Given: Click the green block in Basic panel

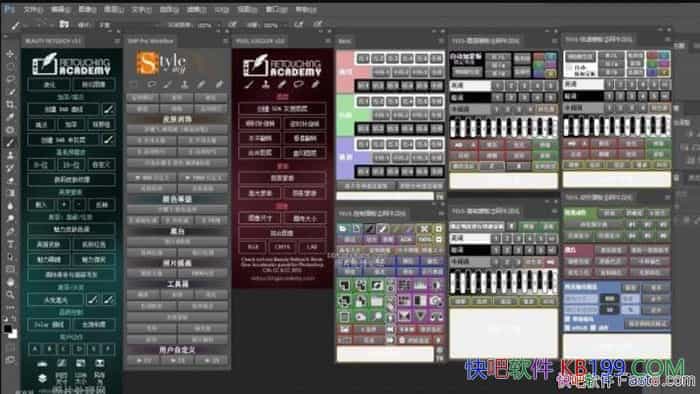Looking at the screenshot, I should [345, 115].
